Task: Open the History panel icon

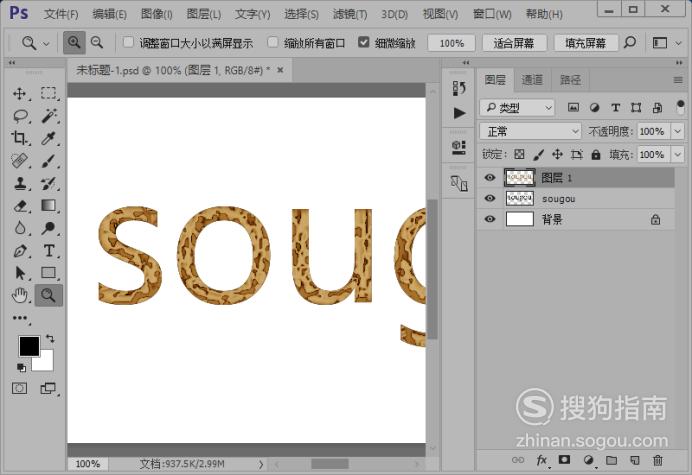Action: (x=459, y=88)
